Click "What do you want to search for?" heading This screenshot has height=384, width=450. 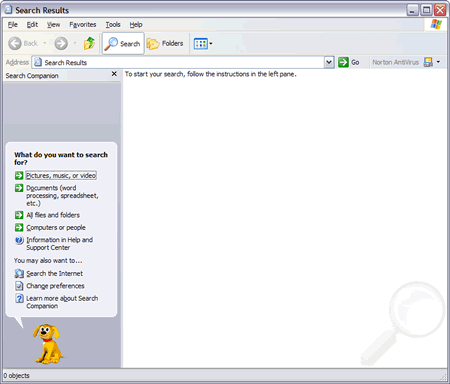point(61,159)
